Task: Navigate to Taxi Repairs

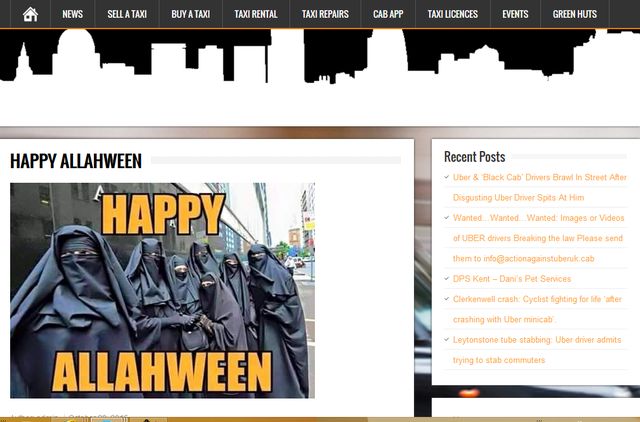Action: pos(325,14)
